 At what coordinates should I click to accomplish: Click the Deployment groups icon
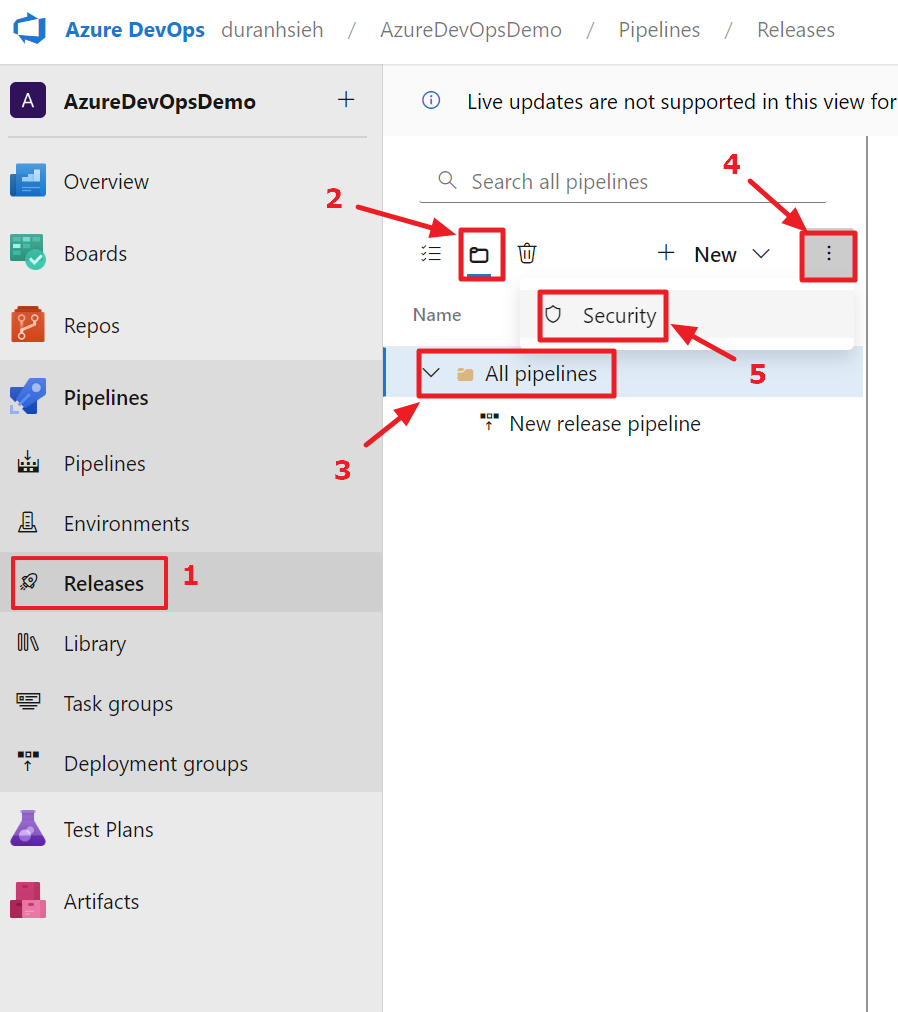[28, 761]
